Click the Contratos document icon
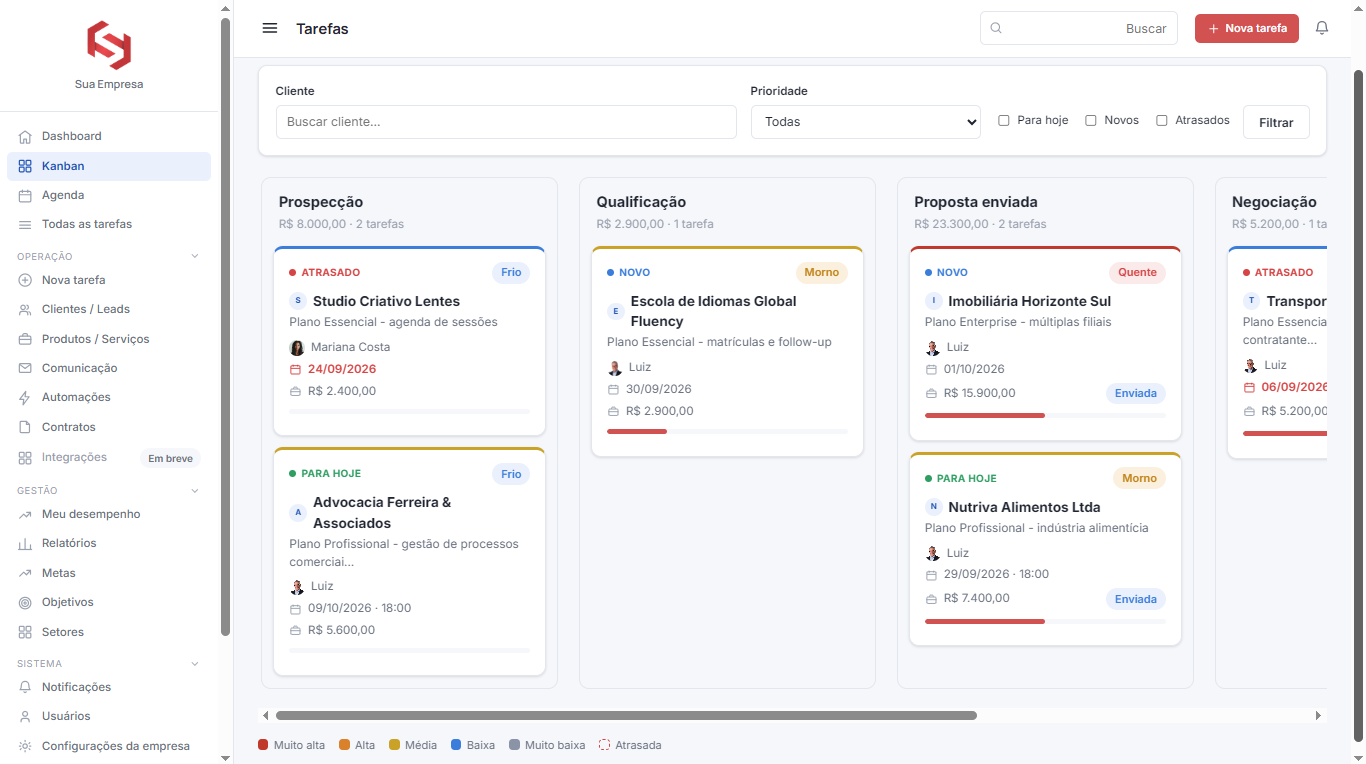Viewport: 1366px width, 764px height. pos(25,427)
